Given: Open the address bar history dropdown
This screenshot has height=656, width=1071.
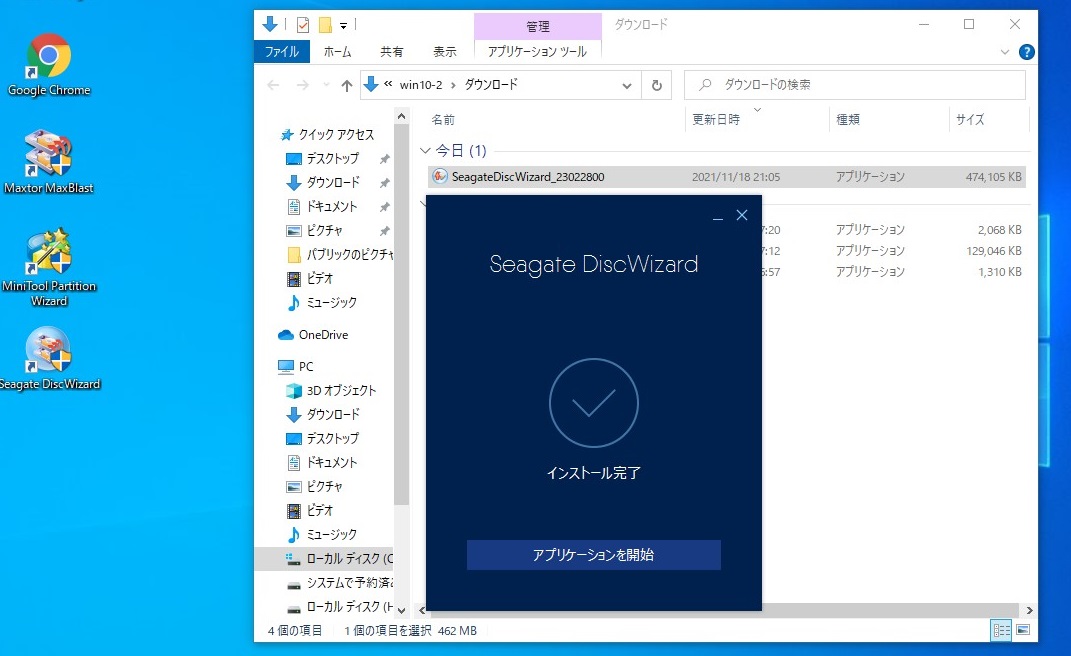Looking at the screenshot, I should (x=626, y=85).
